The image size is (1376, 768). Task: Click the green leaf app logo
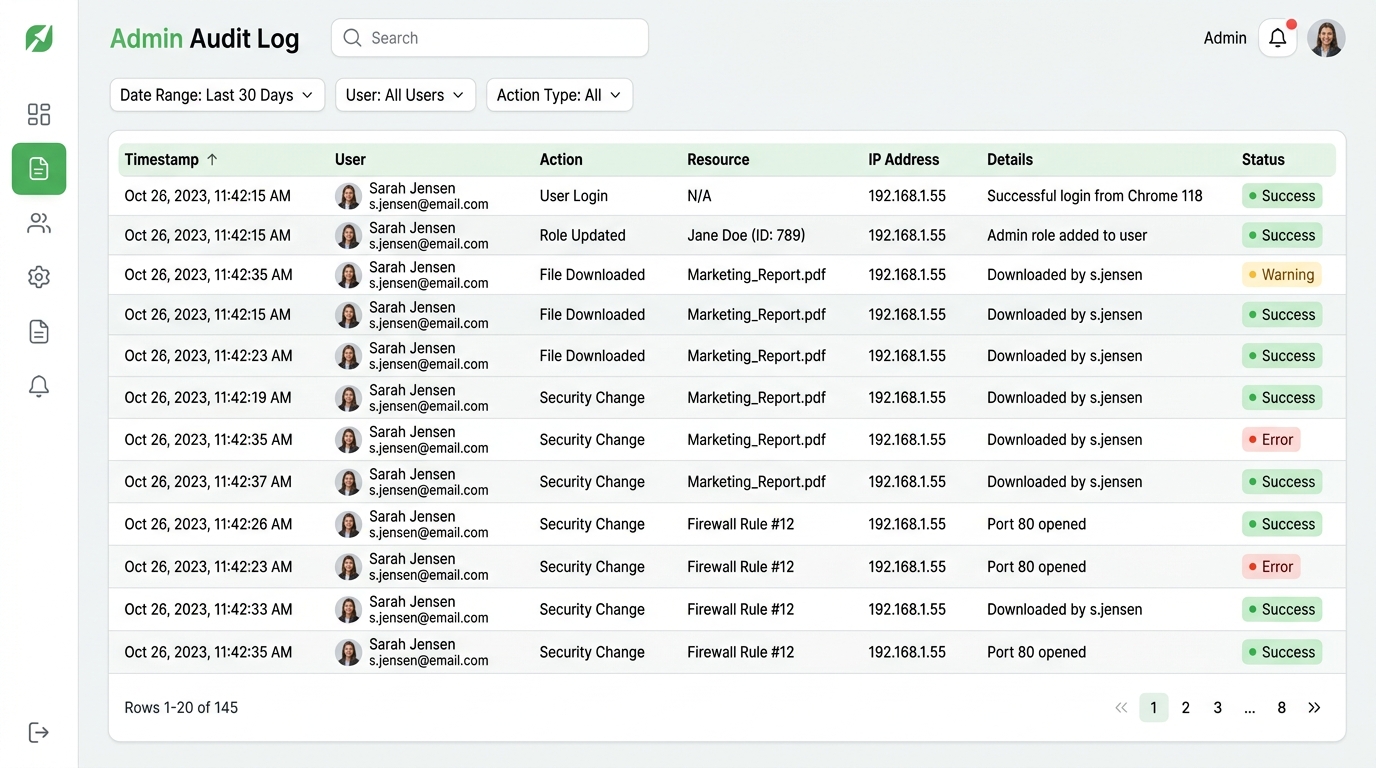(x=39, y=38)
